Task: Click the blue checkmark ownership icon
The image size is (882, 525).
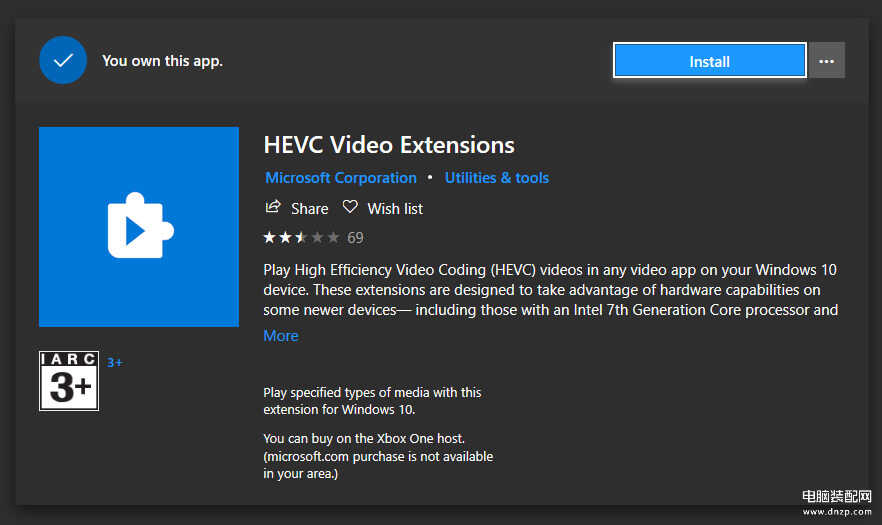Action: point(63,60)
